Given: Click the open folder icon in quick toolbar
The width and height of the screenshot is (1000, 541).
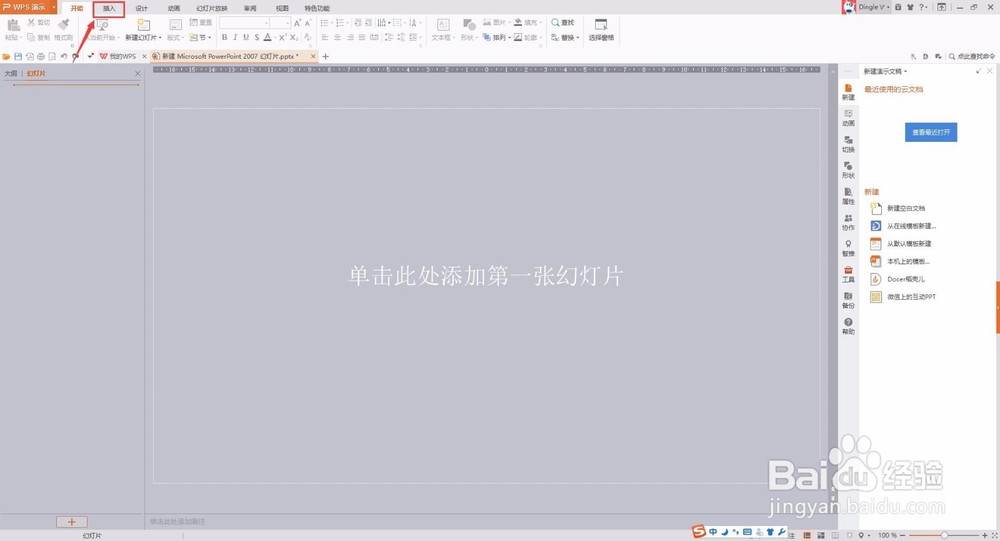Looking at the screenshot, I should point(6,57).
